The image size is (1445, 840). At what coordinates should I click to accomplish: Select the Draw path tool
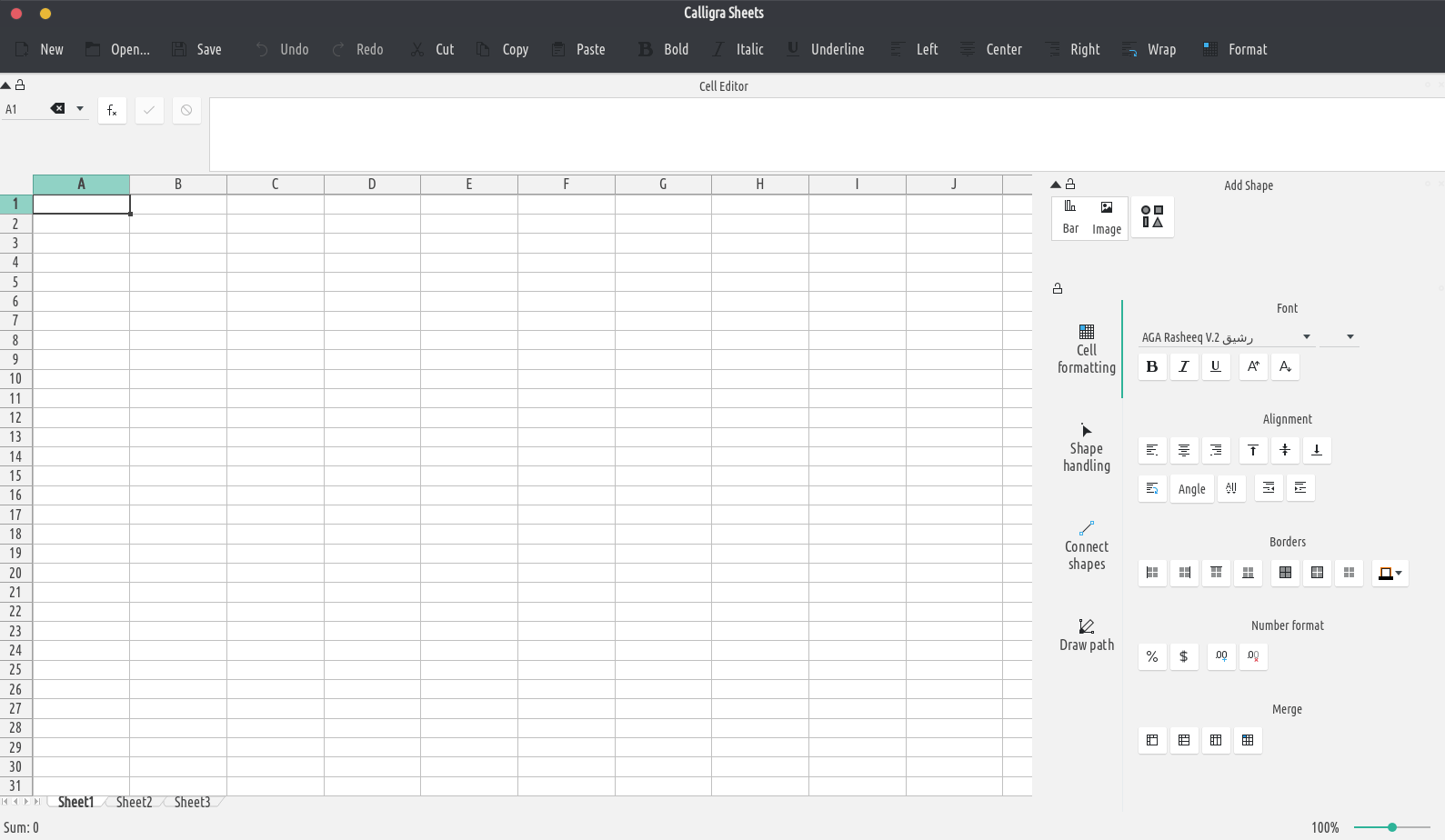coord(1086,635)
